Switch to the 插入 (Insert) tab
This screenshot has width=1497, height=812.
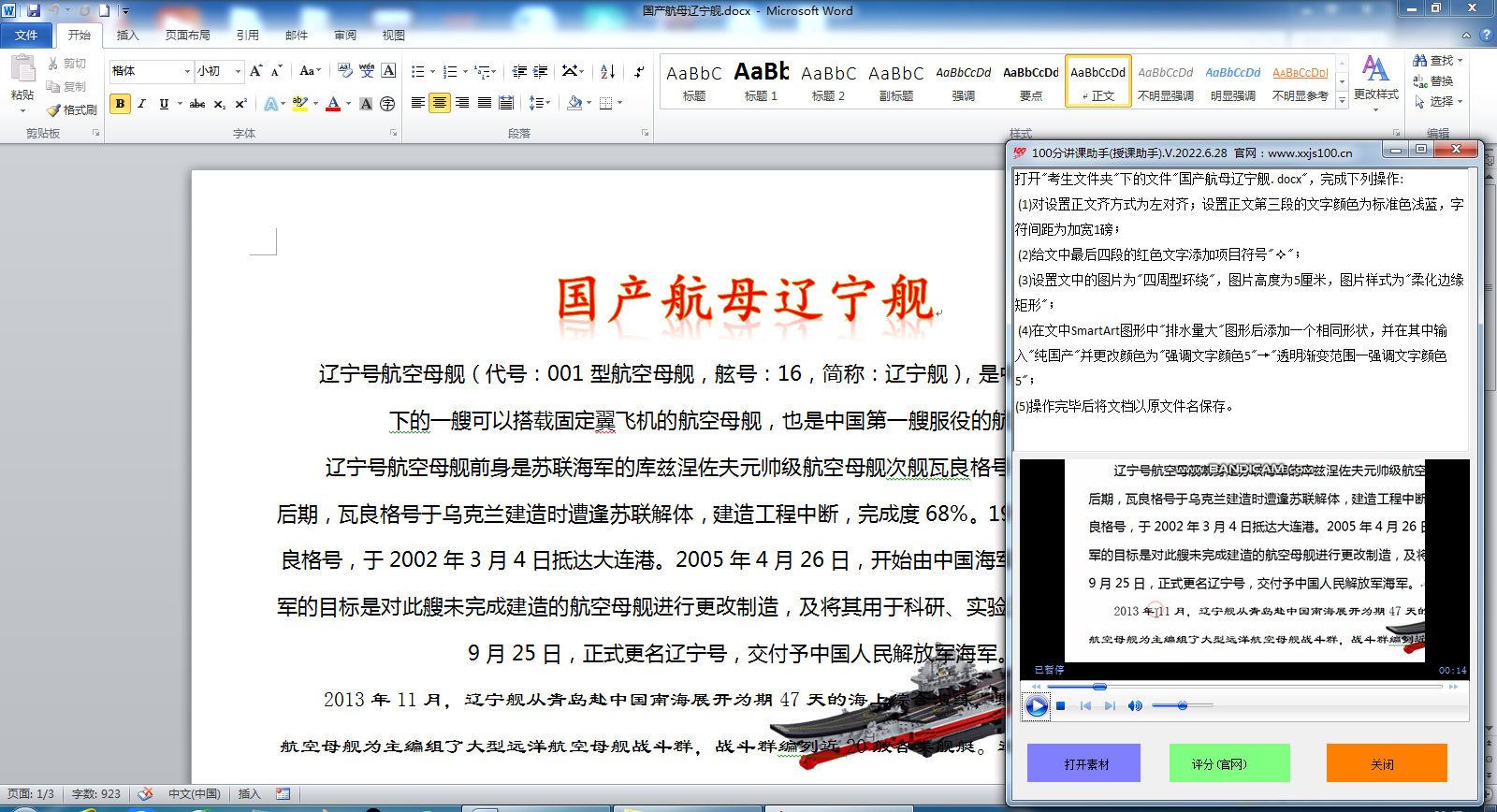coord(127,35)
